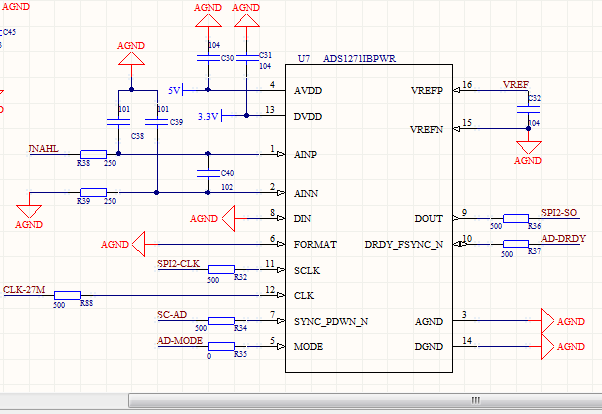
Task: Select the AD-DRDY net label
Action: pyautogui.click(x=563, y=238)
